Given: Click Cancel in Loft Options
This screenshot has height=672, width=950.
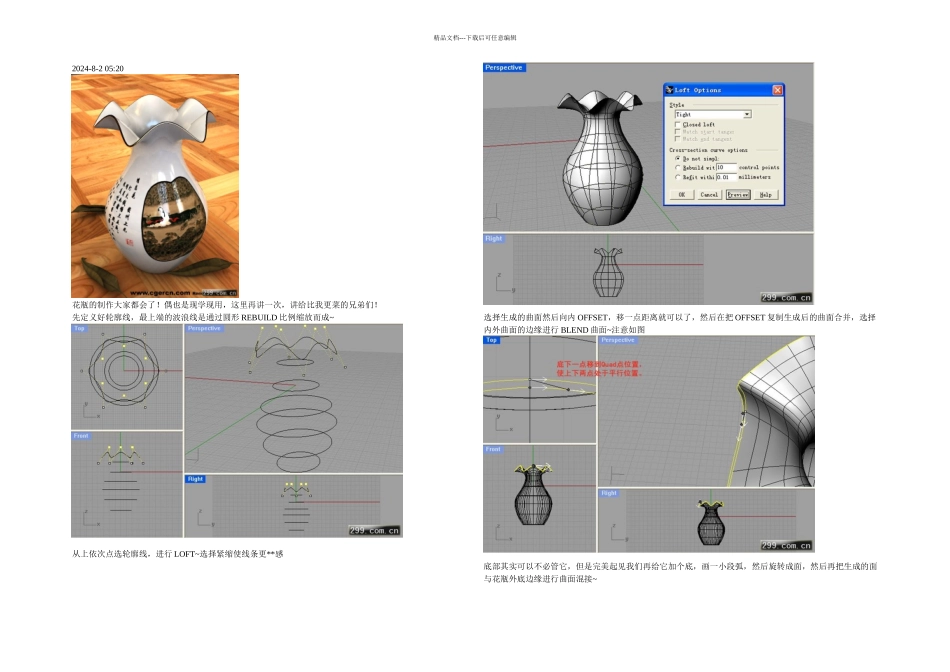Looking at the screenshot, I should click(x=709, y=195).
